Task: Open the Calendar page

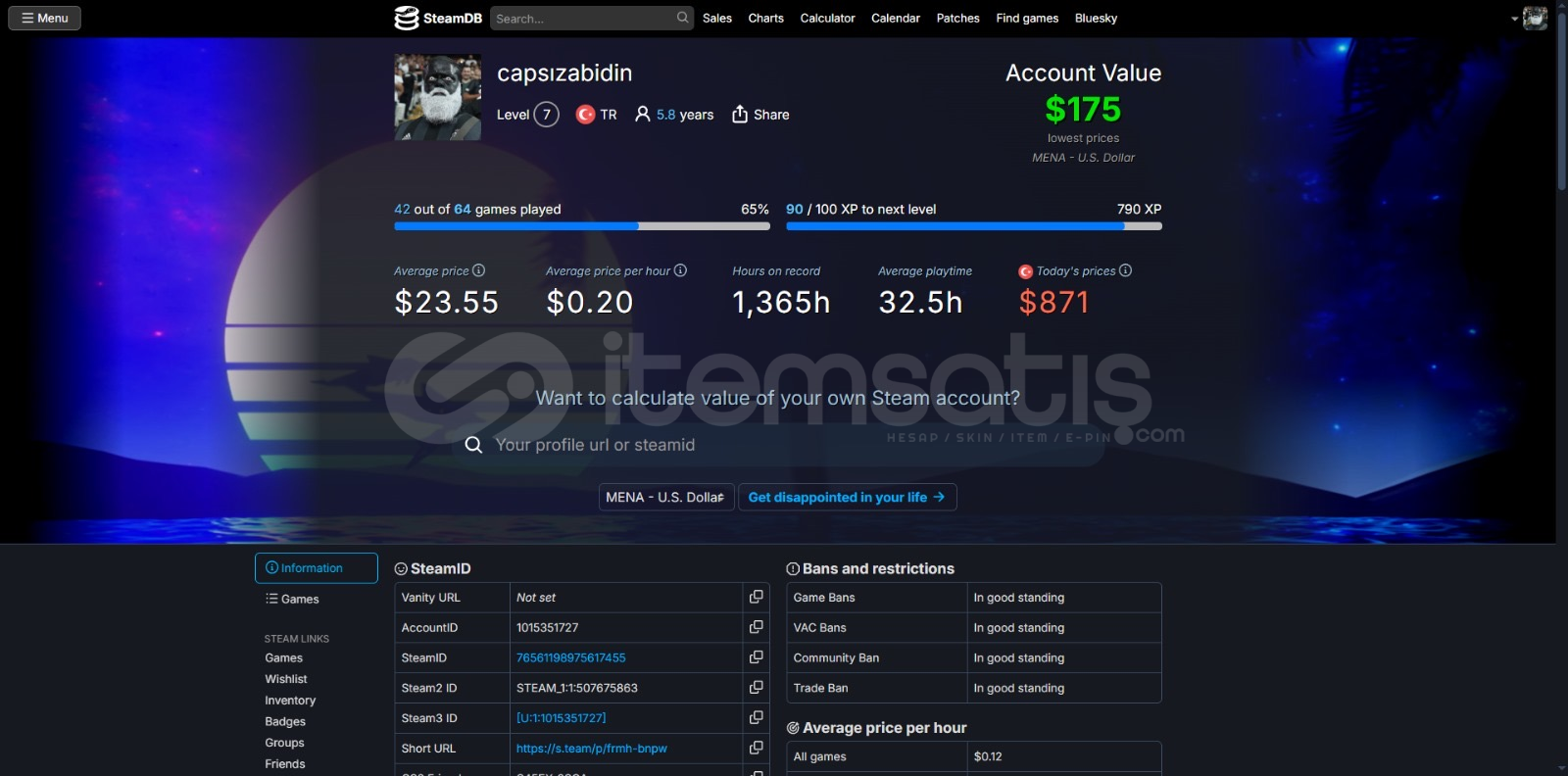Action: [896, 18]
